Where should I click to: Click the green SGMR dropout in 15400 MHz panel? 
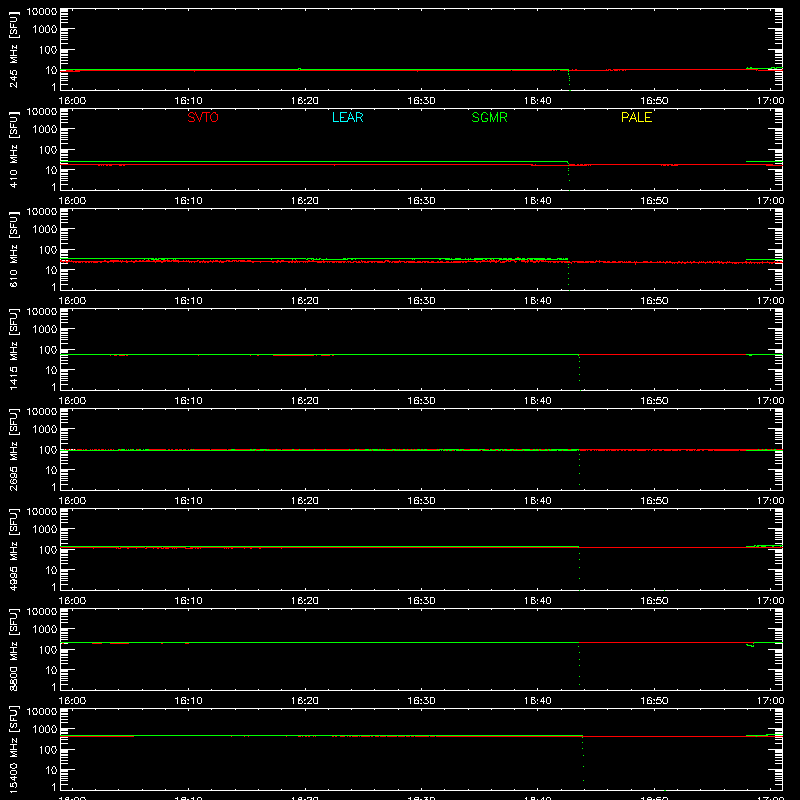[583, 759]
